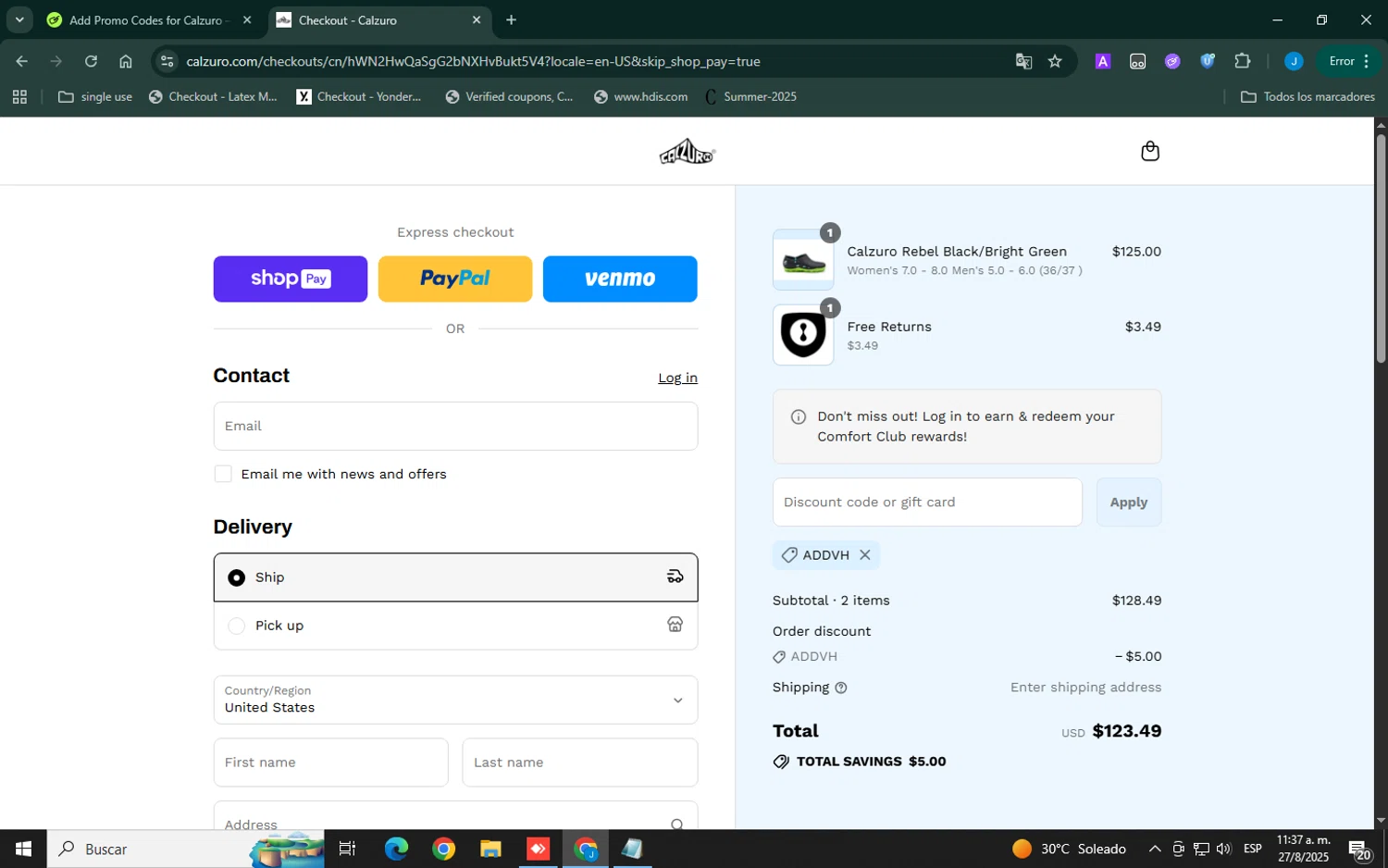Click the ESP language indicator
The width and height of the screenshot is (1388, 868).
point(1252,849)
